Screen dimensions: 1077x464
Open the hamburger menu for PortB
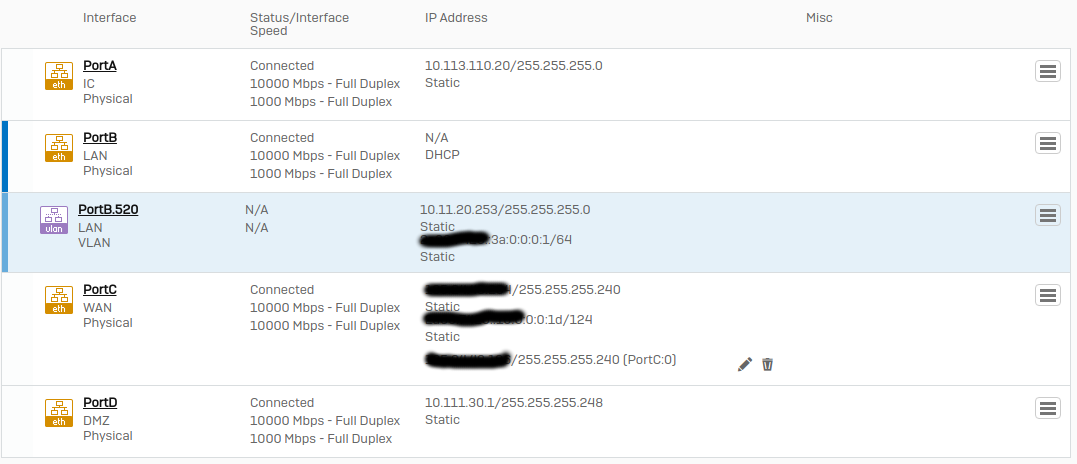(1047, 143)
